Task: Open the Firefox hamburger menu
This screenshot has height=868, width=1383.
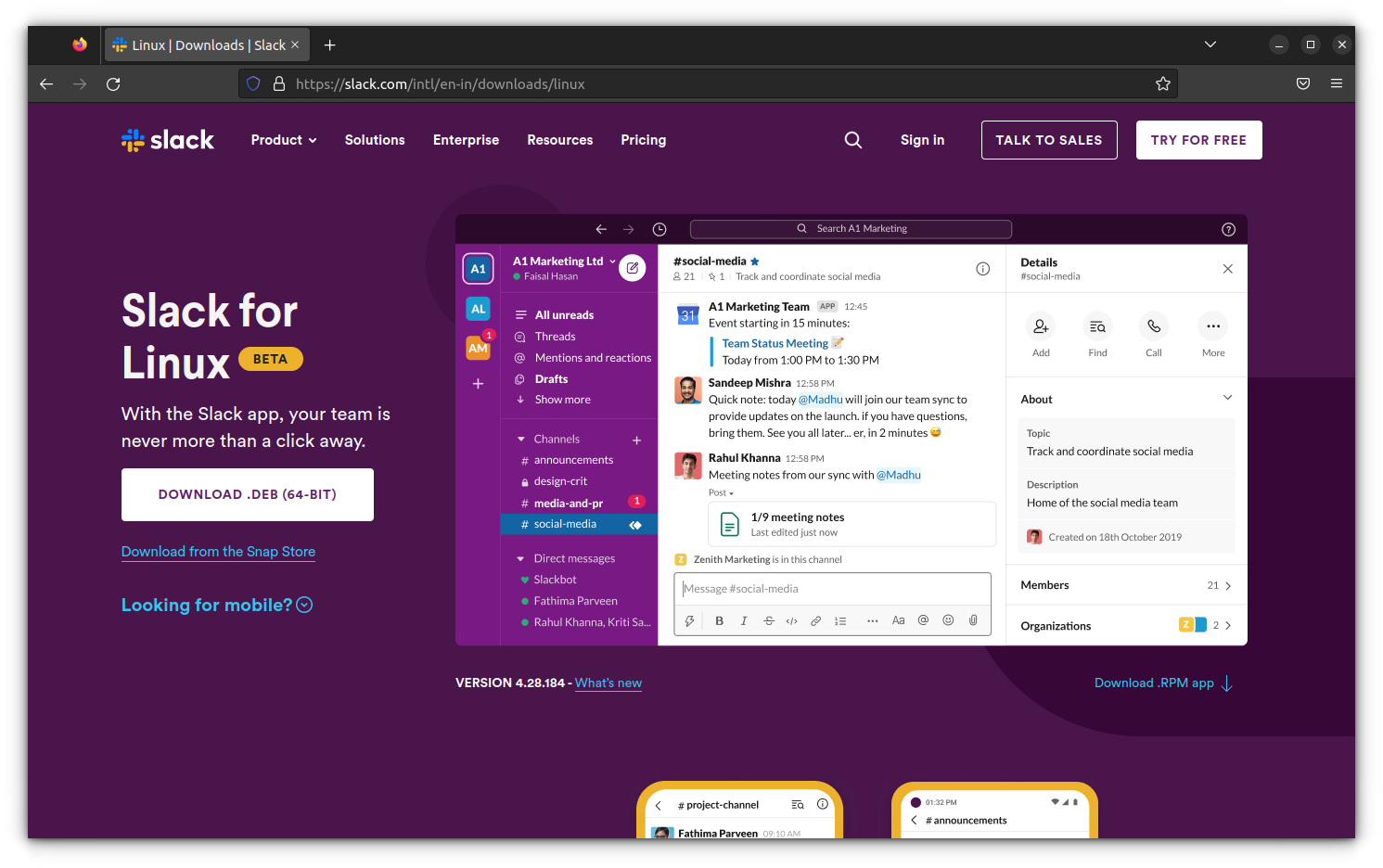Action: [1337, 83]
